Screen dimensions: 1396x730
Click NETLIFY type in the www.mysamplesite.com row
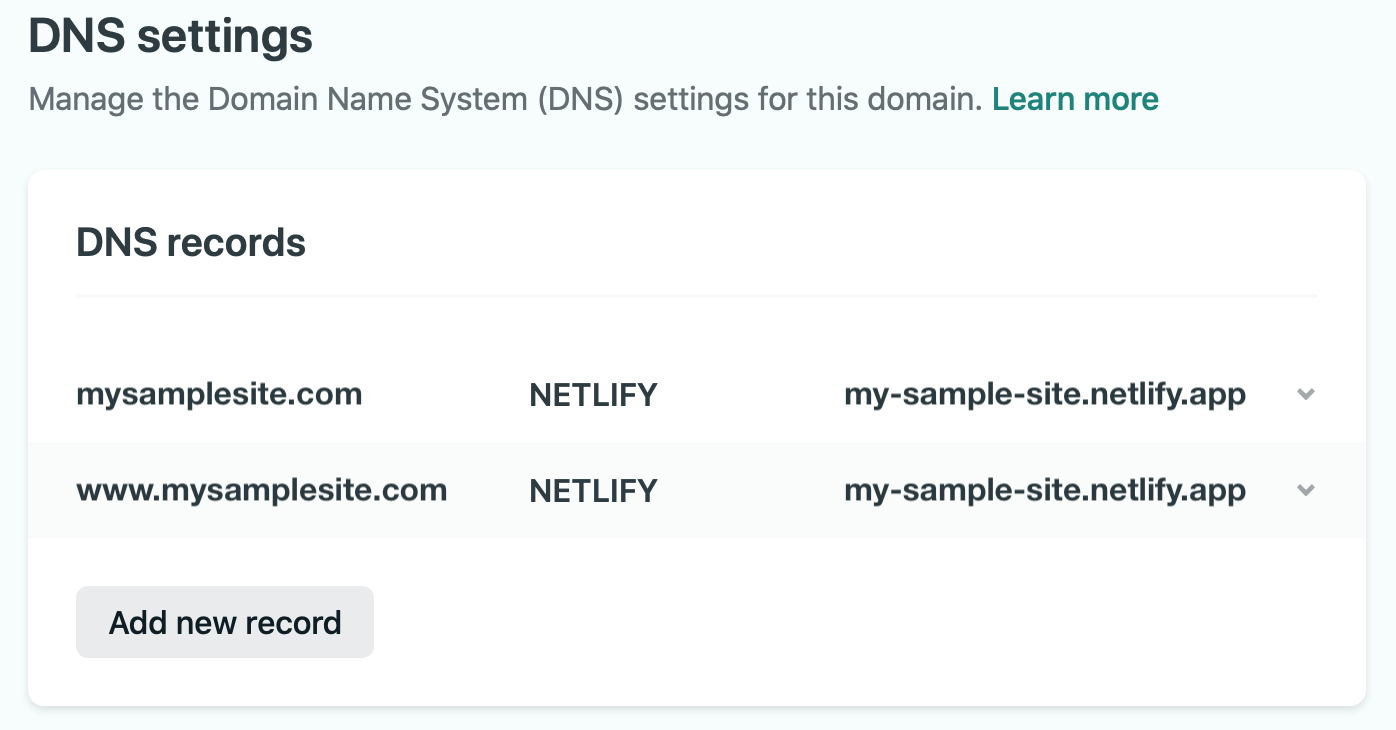[x=593, y=491]
